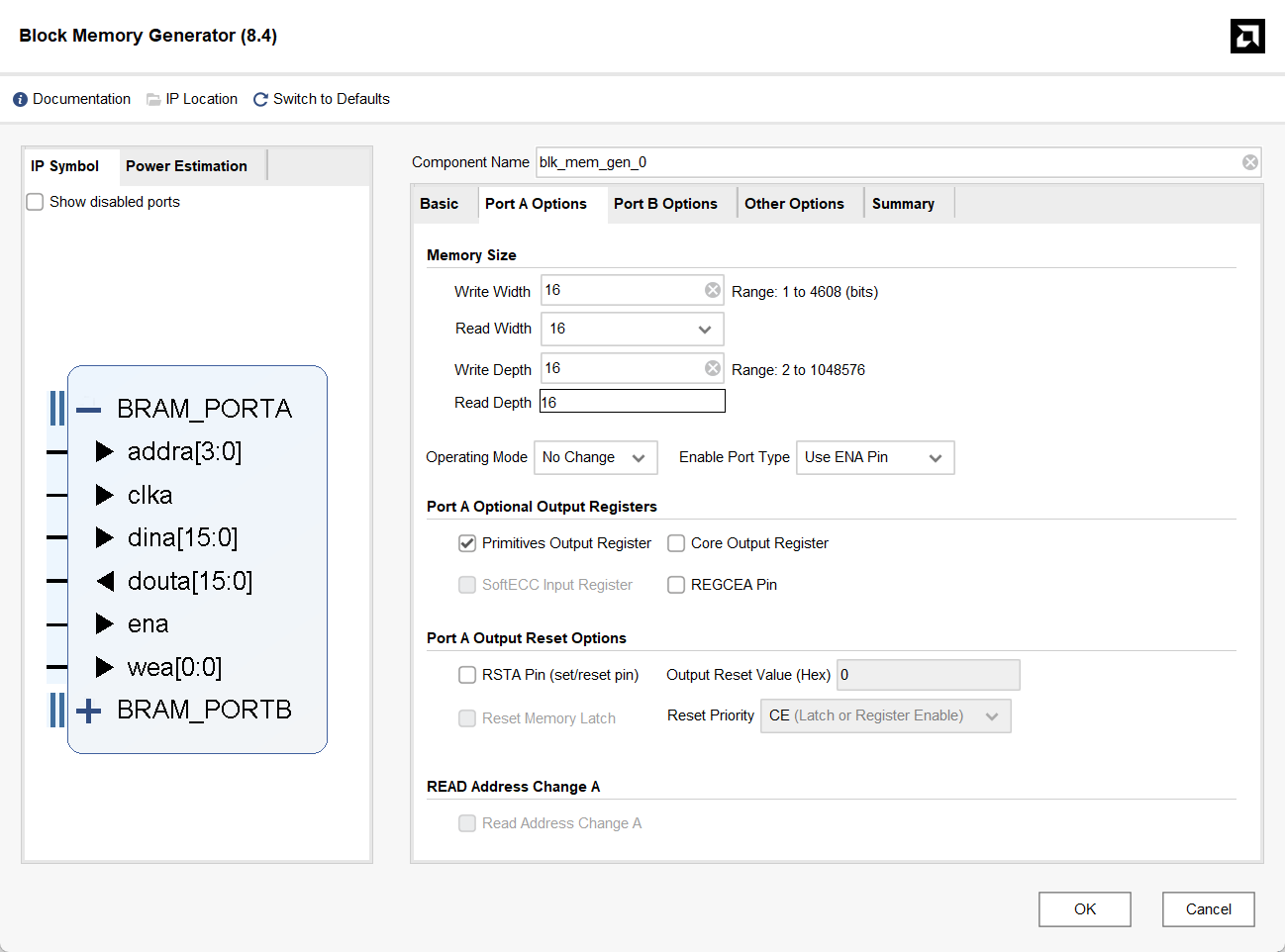
Task: Enable Show disabled ports checkbox
Action: (36, 202)
